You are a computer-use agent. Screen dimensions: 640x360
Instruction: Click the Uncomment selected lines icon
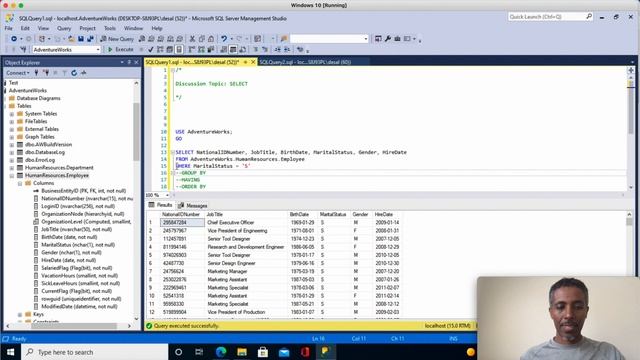265,49
